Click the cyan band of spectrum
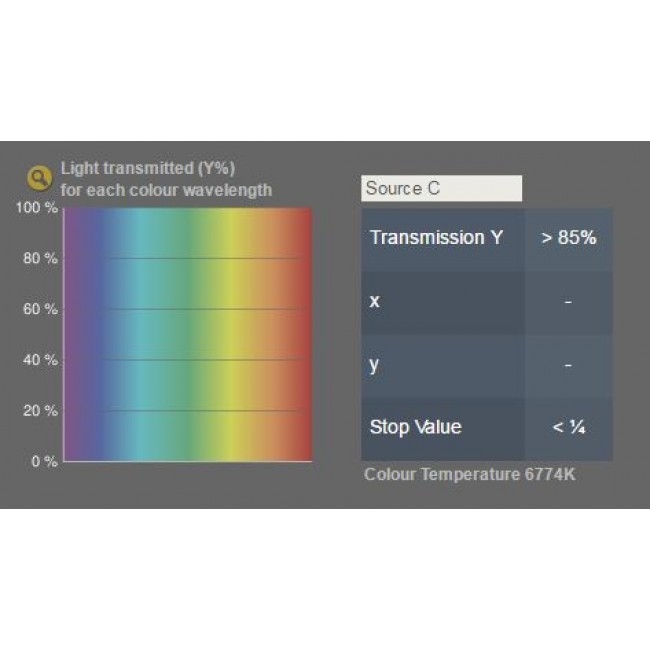 (143, 335)
